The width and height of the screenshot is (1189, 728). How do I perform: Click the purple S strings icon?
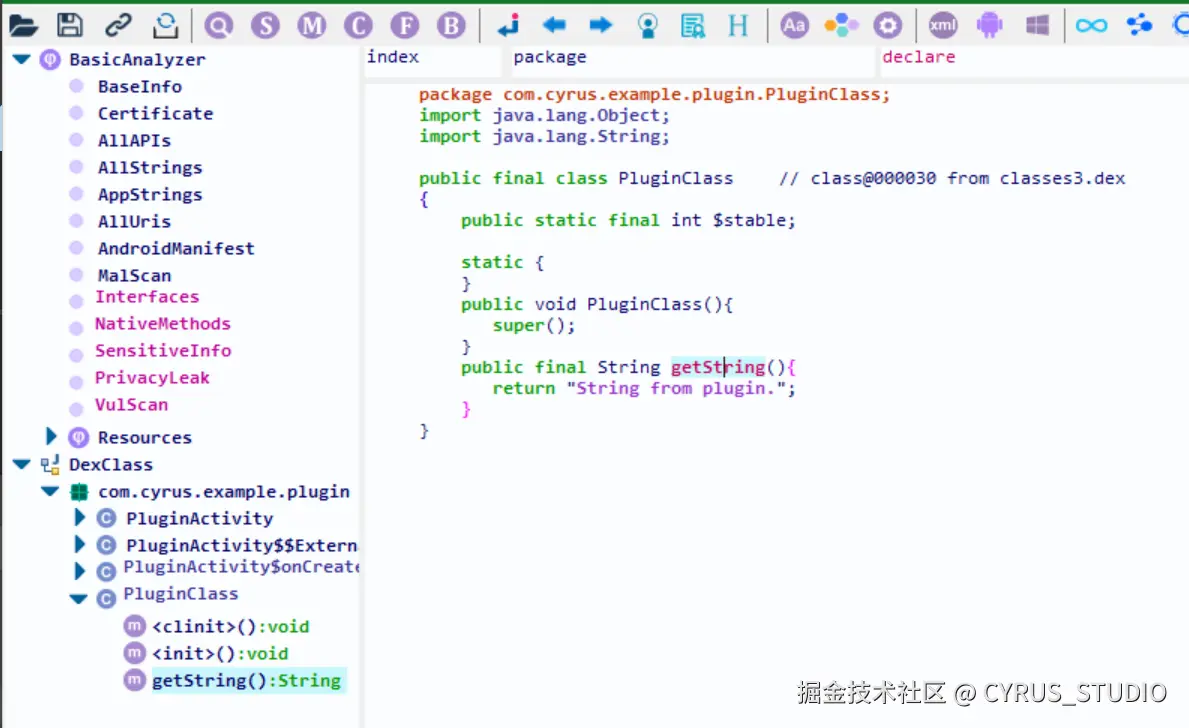coord(265,26)
